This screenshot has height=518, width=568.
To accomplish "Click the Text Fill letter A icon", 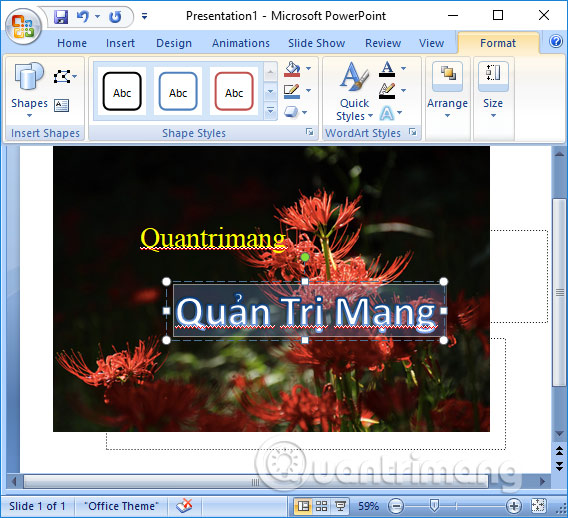I will tap(387, 69).
